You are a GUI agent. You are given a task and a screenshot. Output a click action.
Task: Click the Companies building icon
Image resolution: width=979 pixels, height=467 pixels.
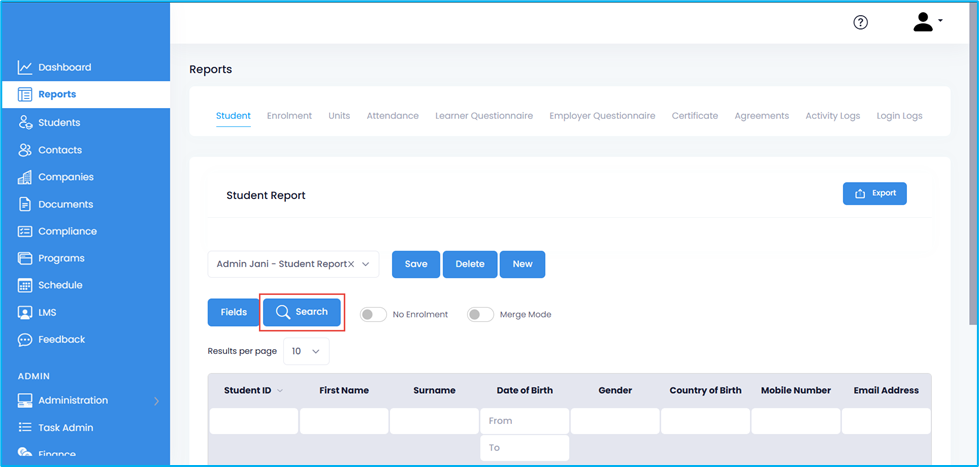coord(25,177)
